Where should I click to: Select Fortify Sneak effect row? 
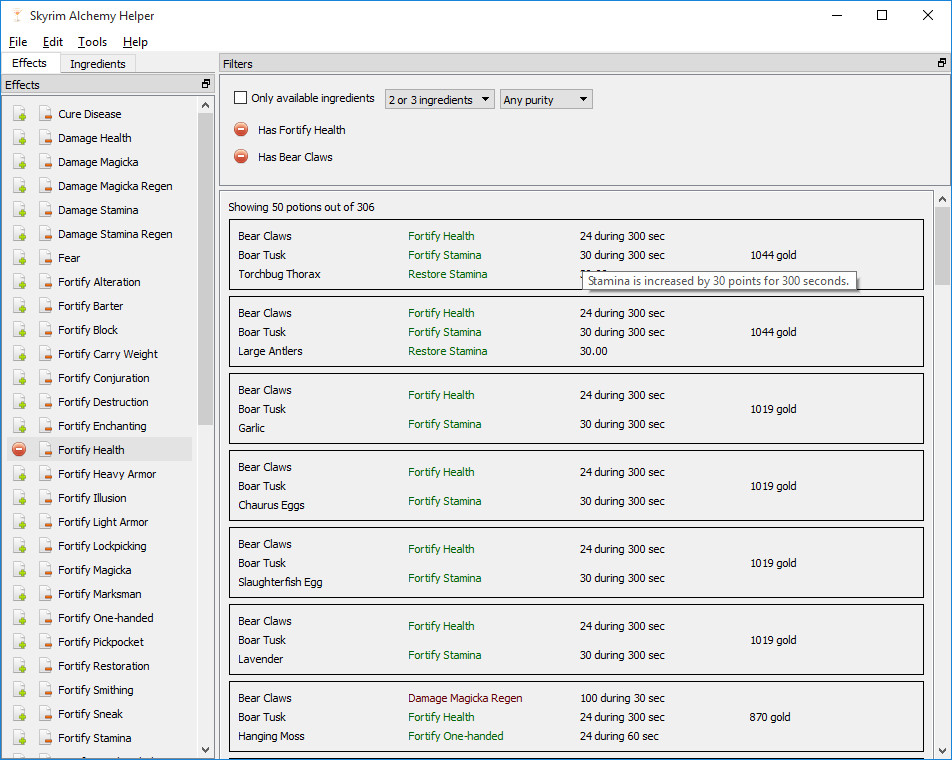(90, 714)
